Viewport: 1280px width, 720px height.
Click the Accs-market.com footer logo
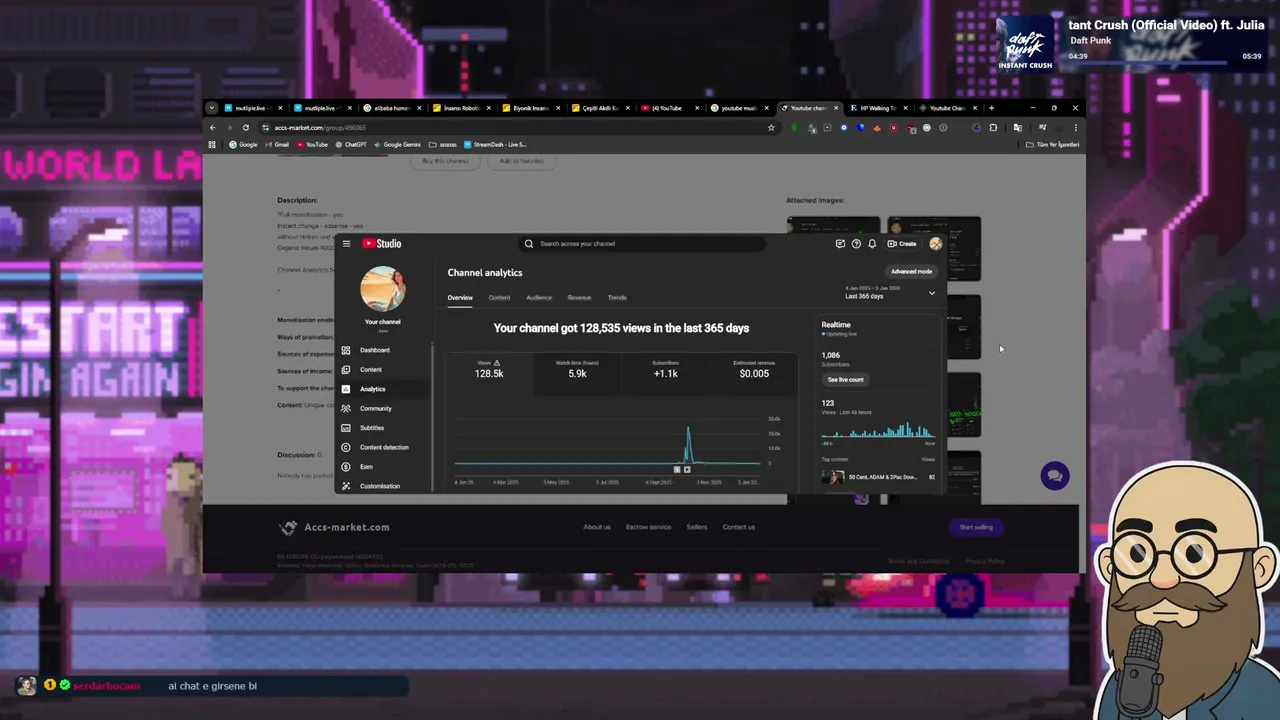[x=334, y=527]
